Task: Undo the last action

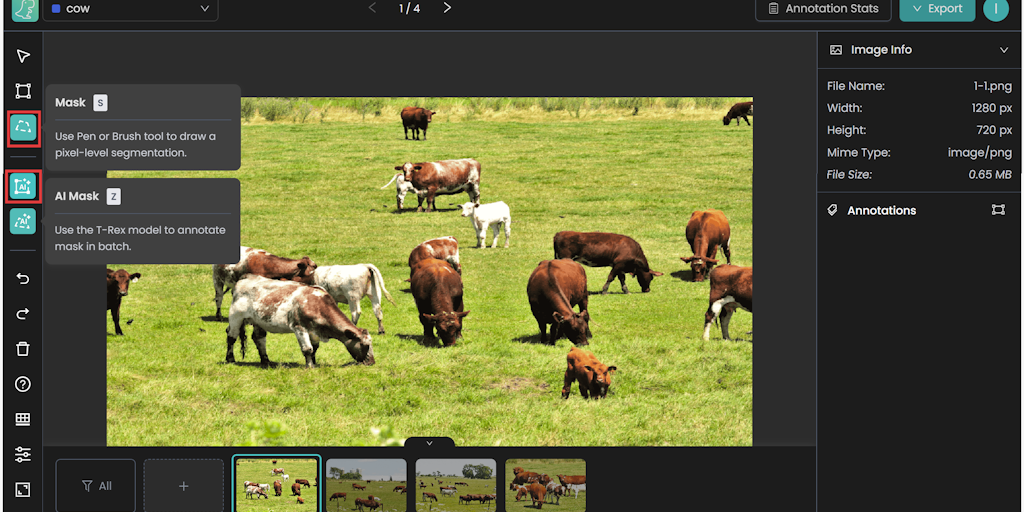Action: pos(24,279)
